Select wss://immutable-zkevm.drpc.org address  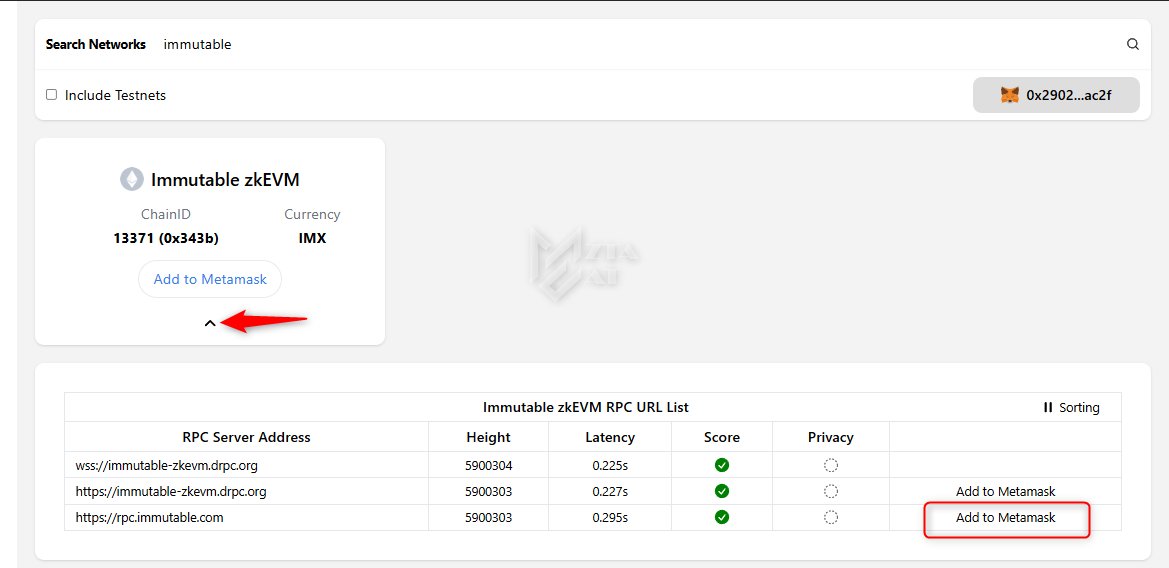[167, 466]
